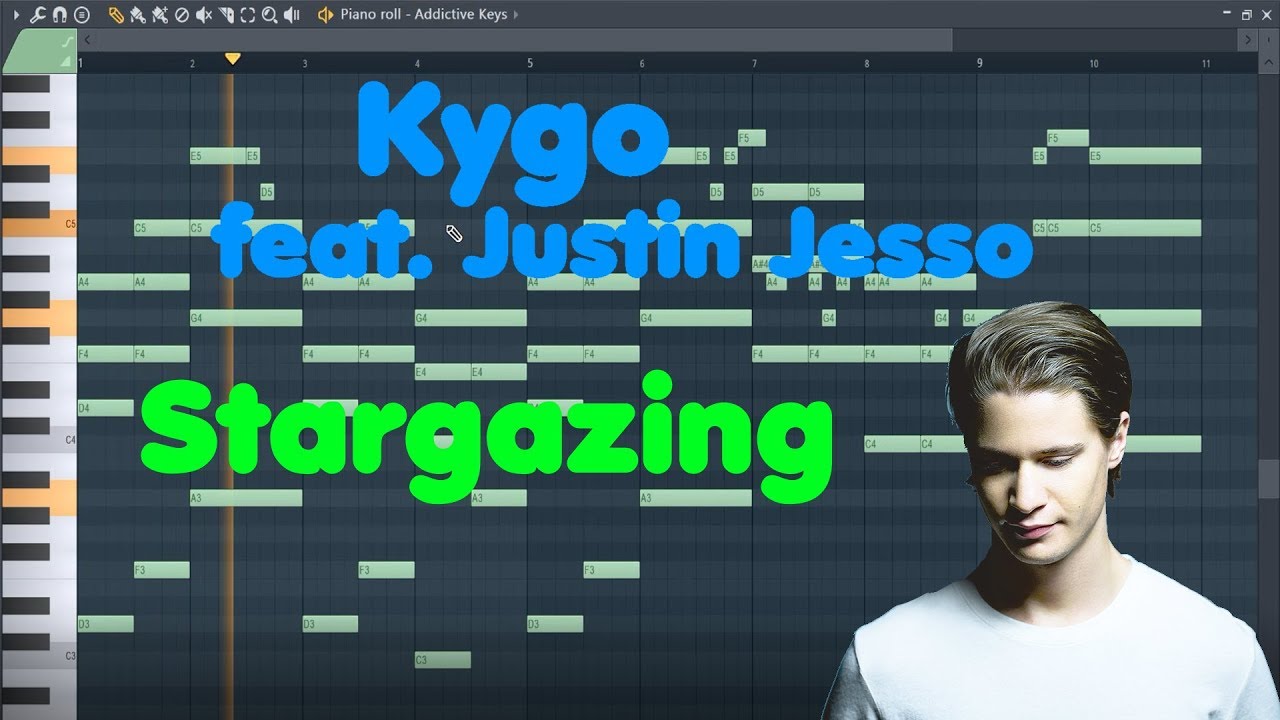Select the long G4 note at bar 4
The image size is (1280, 720).
[x=470, y=318]
